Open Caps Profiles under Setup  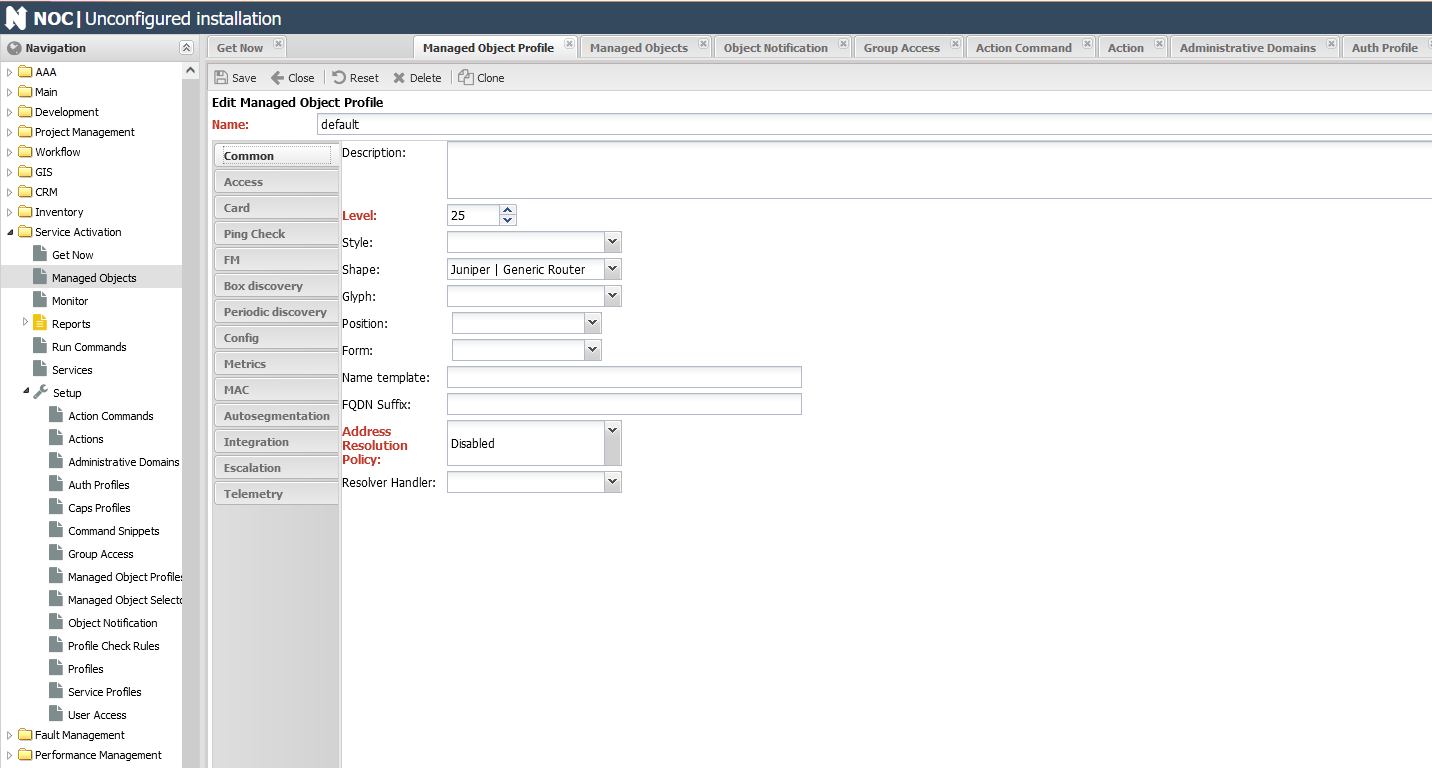point(99,508)
